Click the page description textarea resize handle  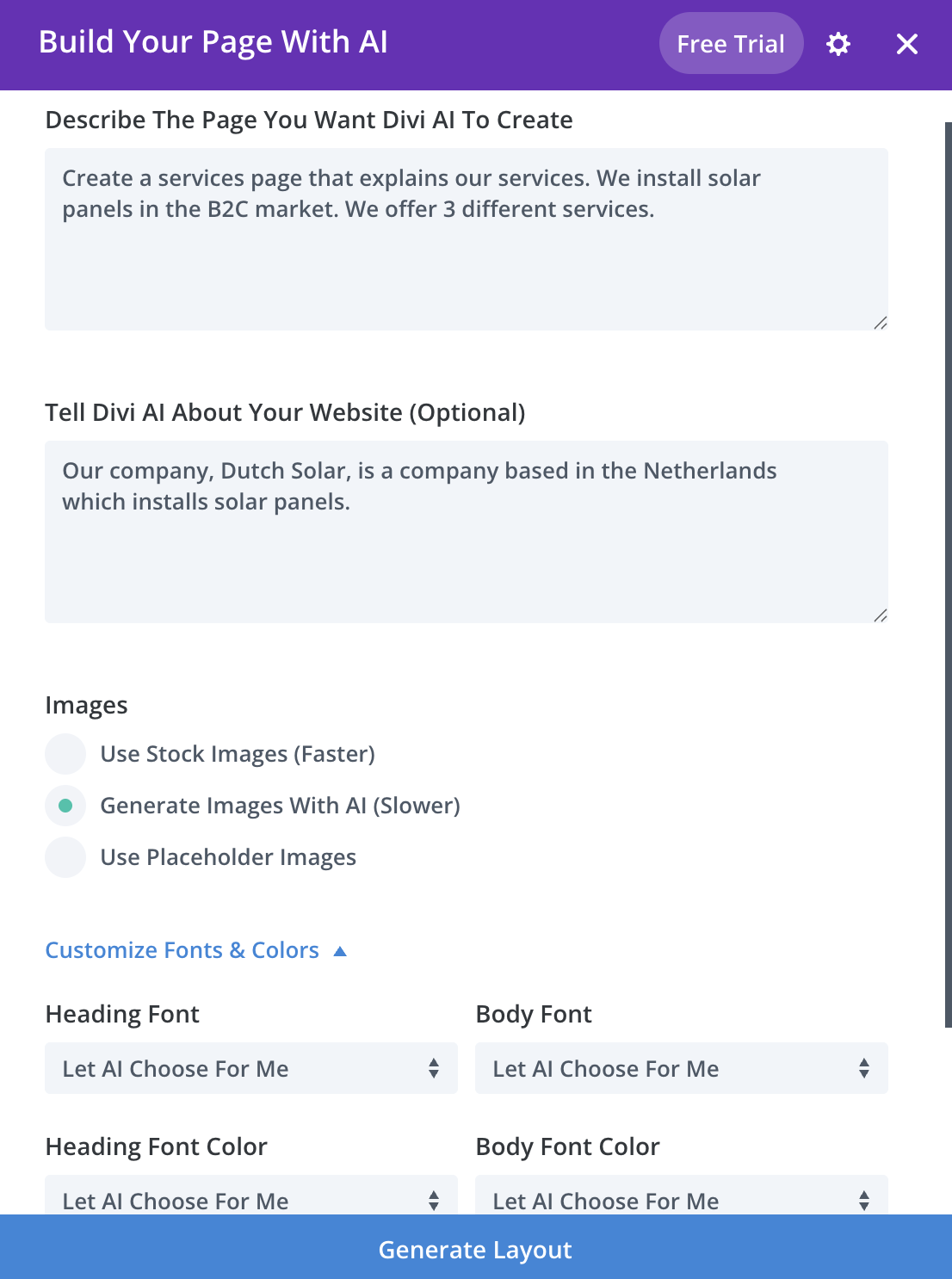click(x=881, y=324)
